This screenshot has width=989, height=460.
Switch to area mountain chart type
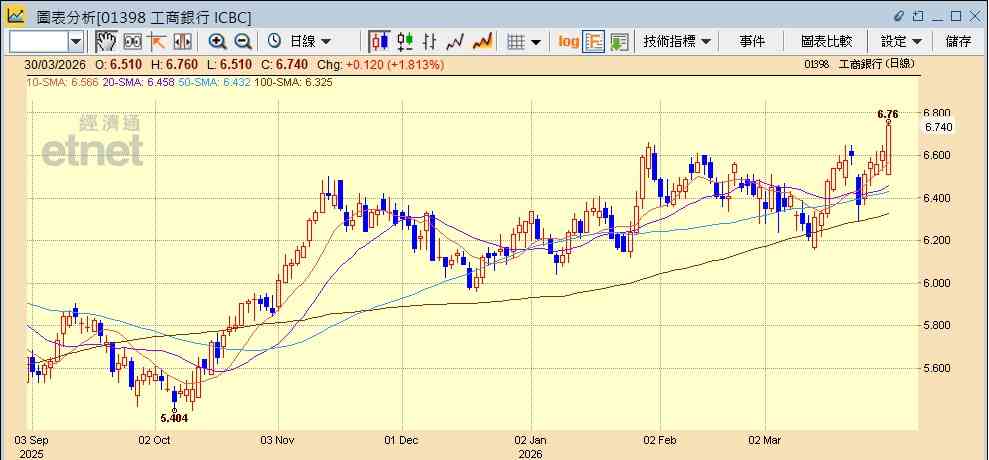483,42
